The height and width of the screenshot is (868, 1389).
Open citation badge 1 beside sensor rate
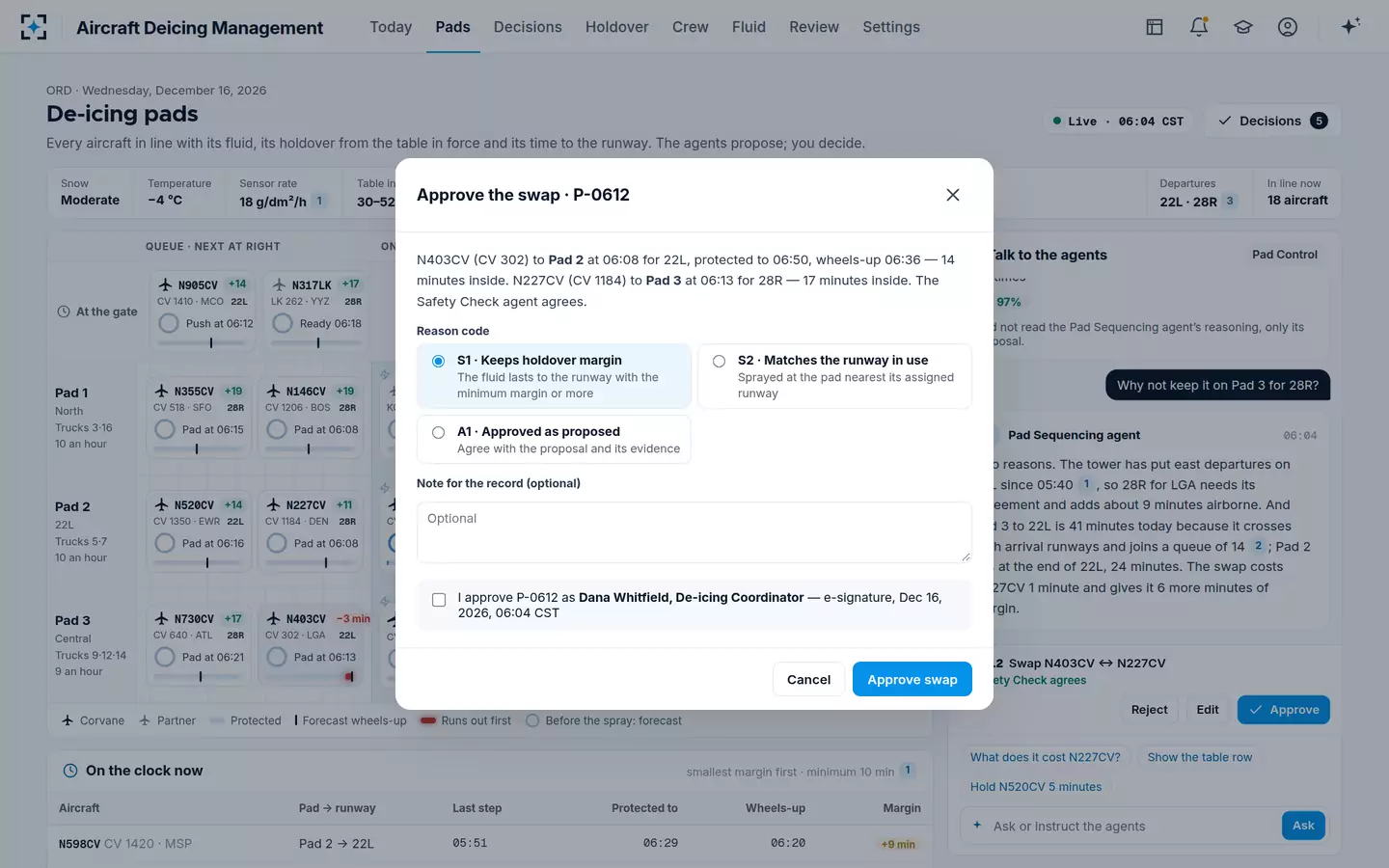(319, 201)
